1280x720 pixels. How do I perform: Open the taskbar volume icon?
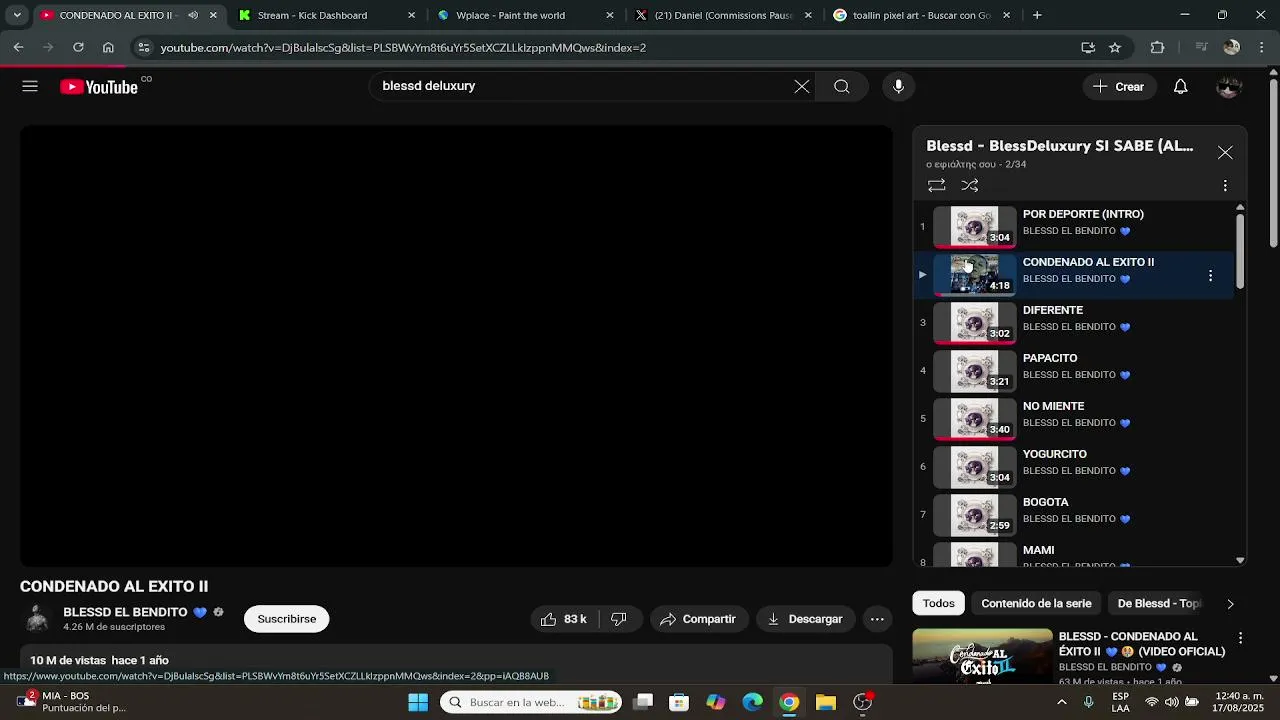coord(1172,702)
